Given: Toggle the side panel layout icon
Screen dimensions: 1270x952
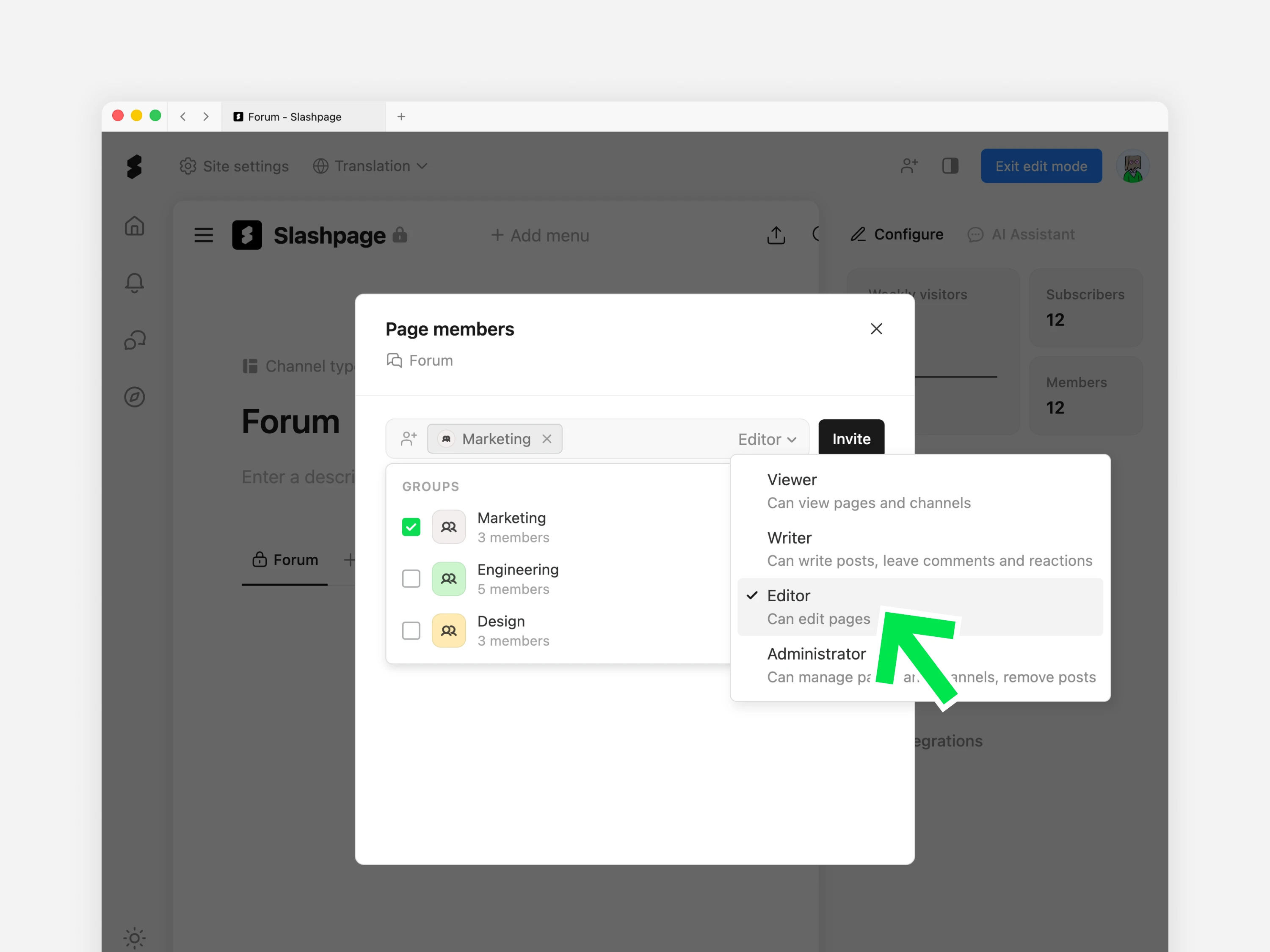Looking at the screenshot, I should (x=950, y=166).
